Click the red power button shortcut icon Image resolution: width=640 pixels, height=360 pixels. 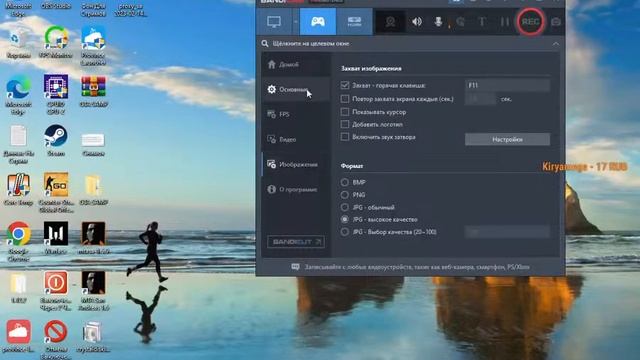pyautogui.click(x=56, y=291)
